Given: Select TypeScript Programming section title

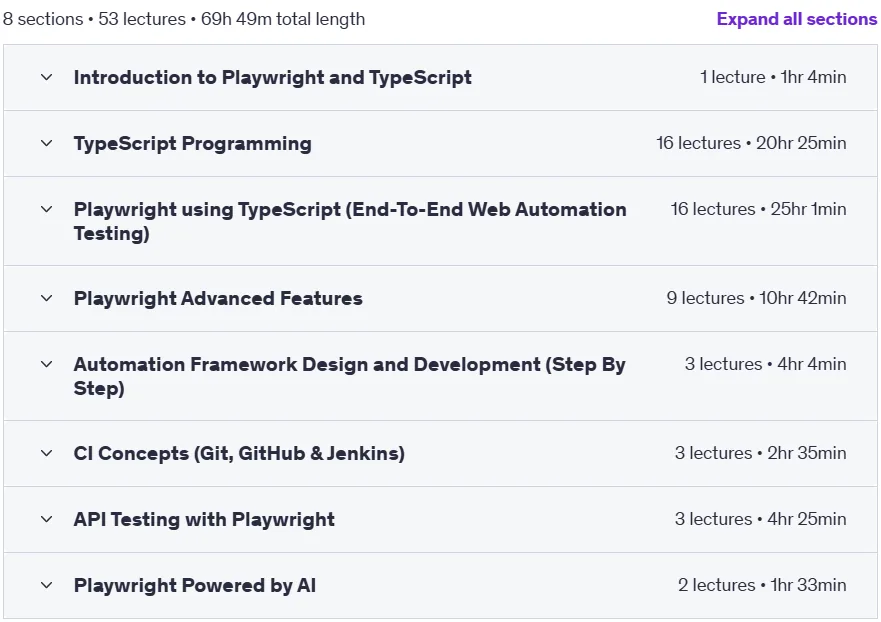Looking at the screenshot, I should 193,144.
